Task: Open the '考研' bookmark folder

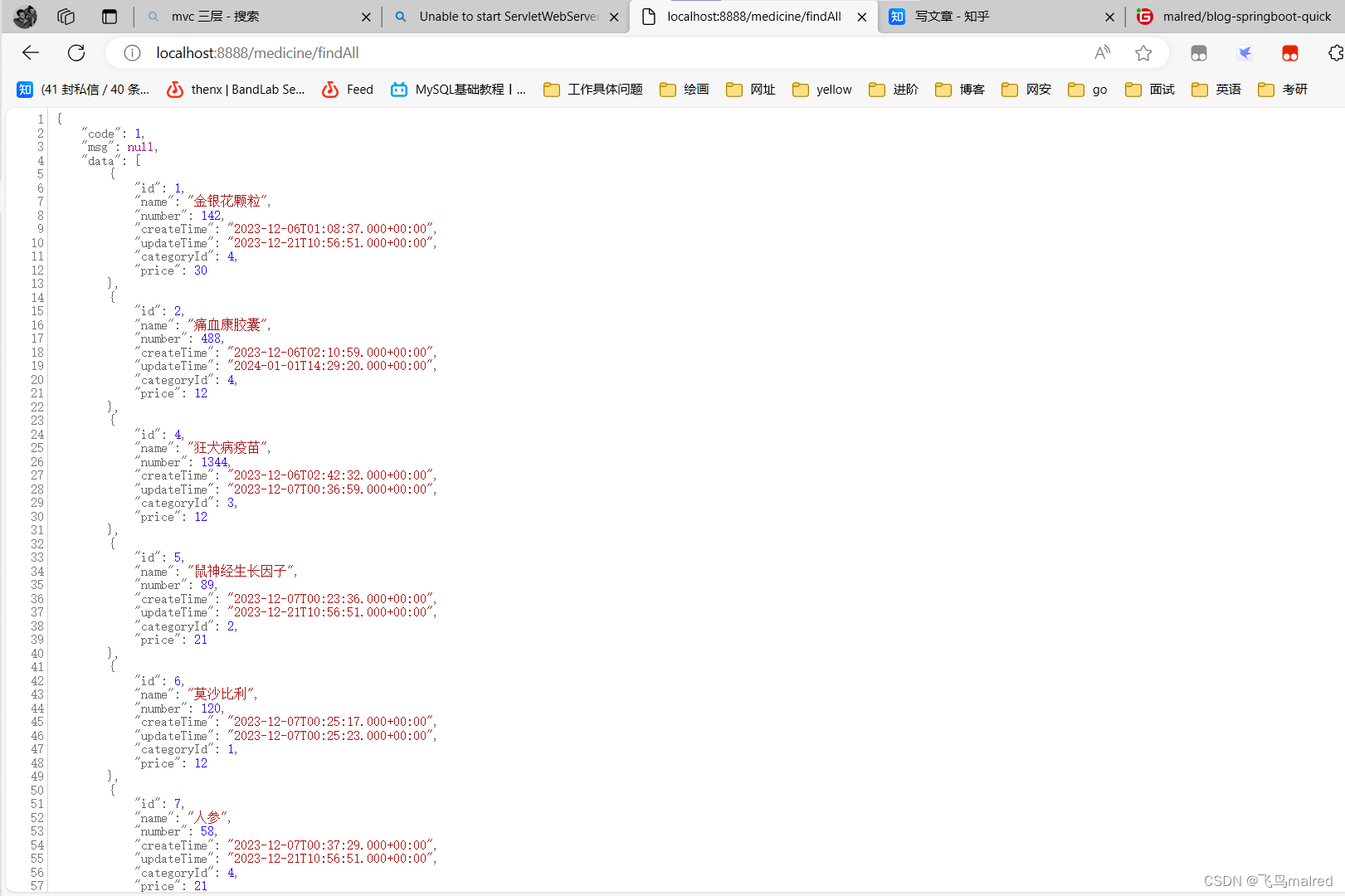Action: click(1282, 90)
